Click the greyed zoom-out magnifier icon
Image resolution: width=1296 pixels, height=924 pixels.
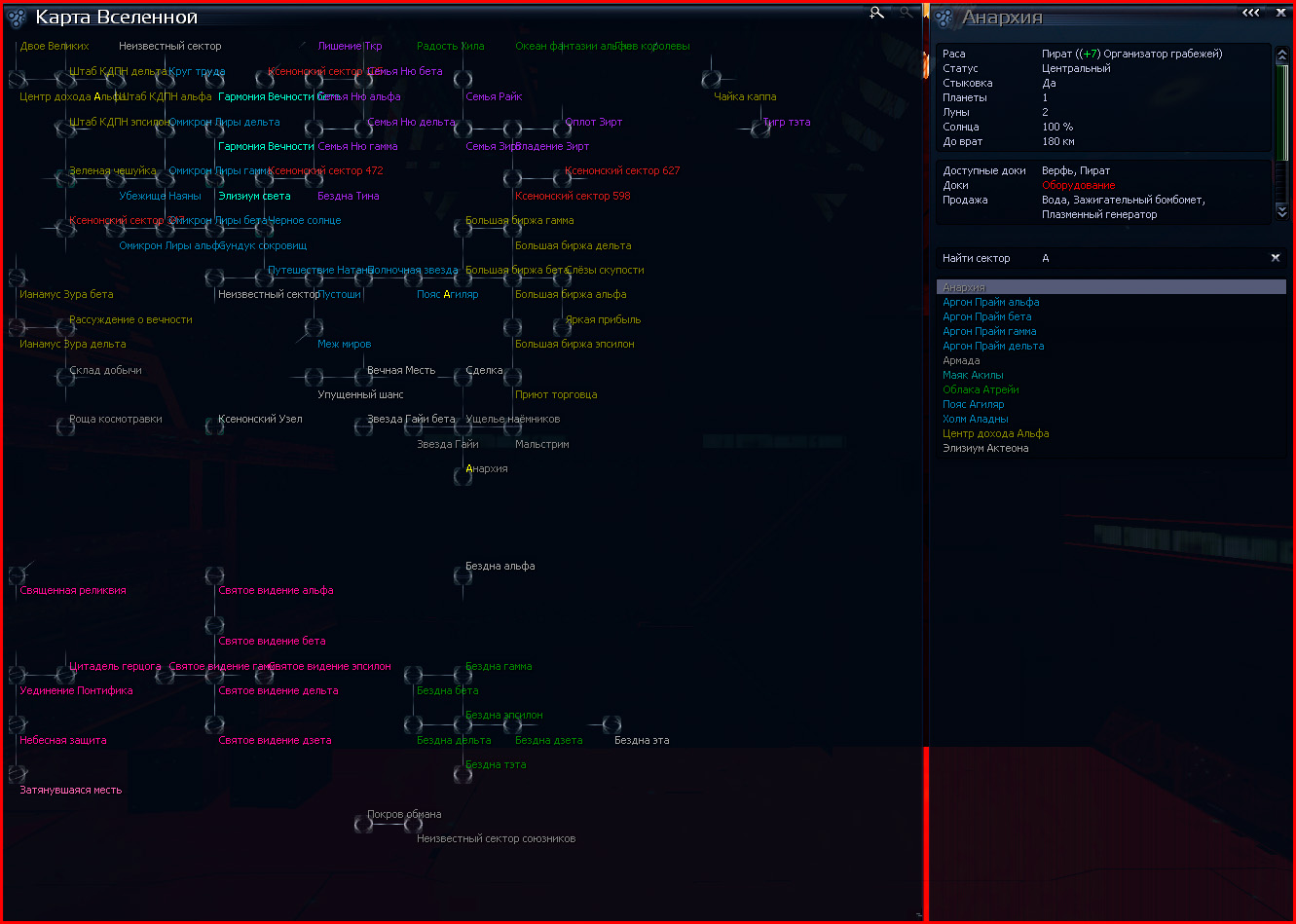click(x=907, y=13)
